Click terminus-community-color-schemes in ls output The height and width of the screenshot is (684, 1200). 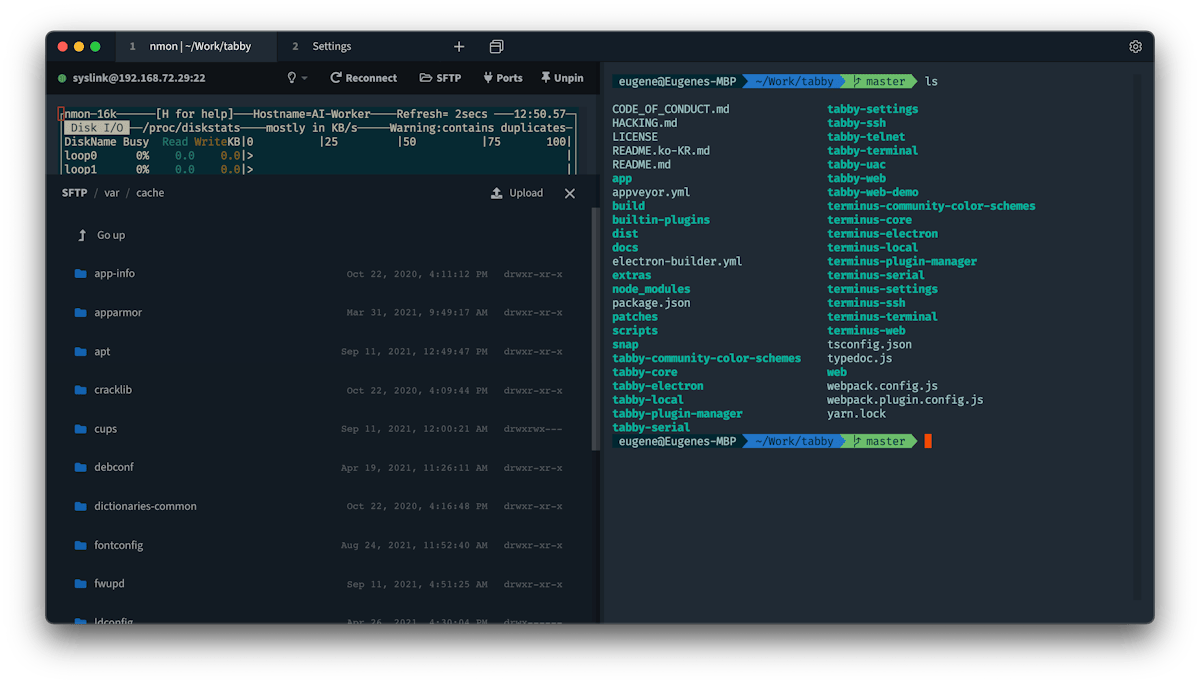931,206
